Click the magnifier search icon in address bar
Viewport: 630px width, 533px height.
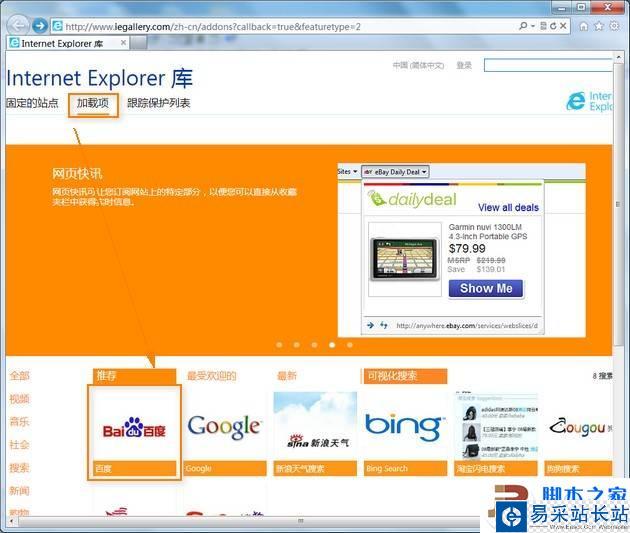(x=523, y=26)
